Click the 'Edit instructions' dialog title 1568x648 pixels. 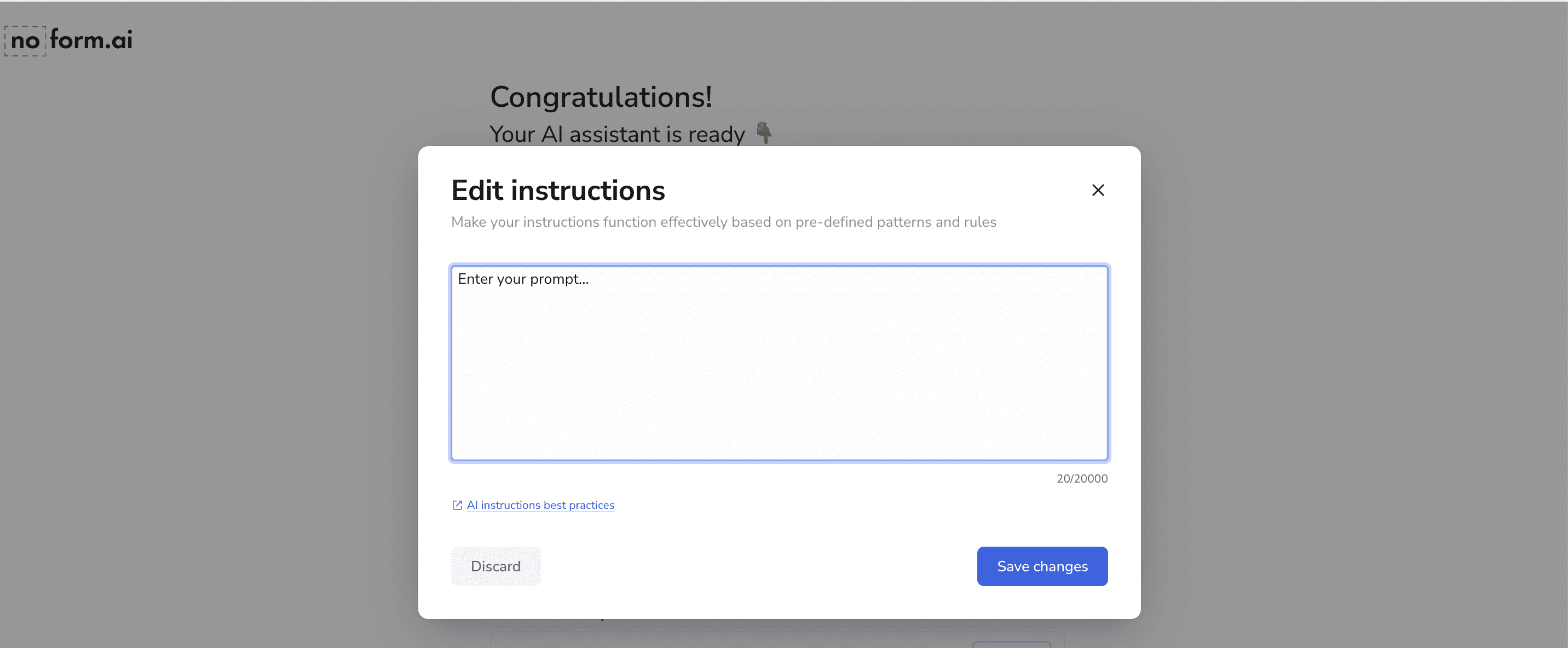coord(558,190)
